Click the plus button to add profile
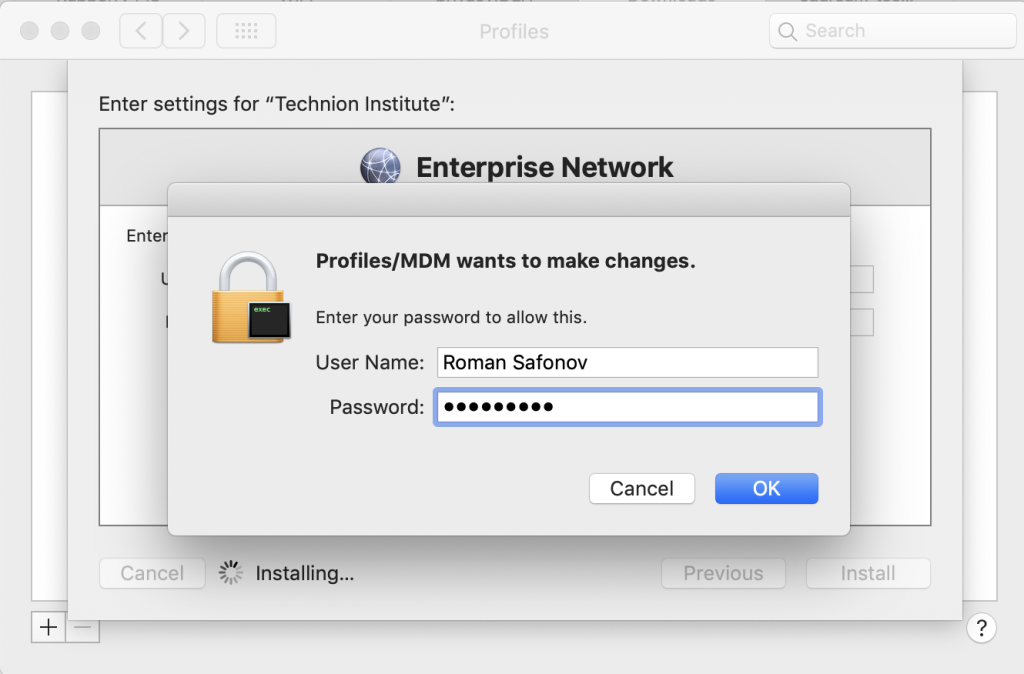Viewport: 1024px width, 674px height. (48, 627)
